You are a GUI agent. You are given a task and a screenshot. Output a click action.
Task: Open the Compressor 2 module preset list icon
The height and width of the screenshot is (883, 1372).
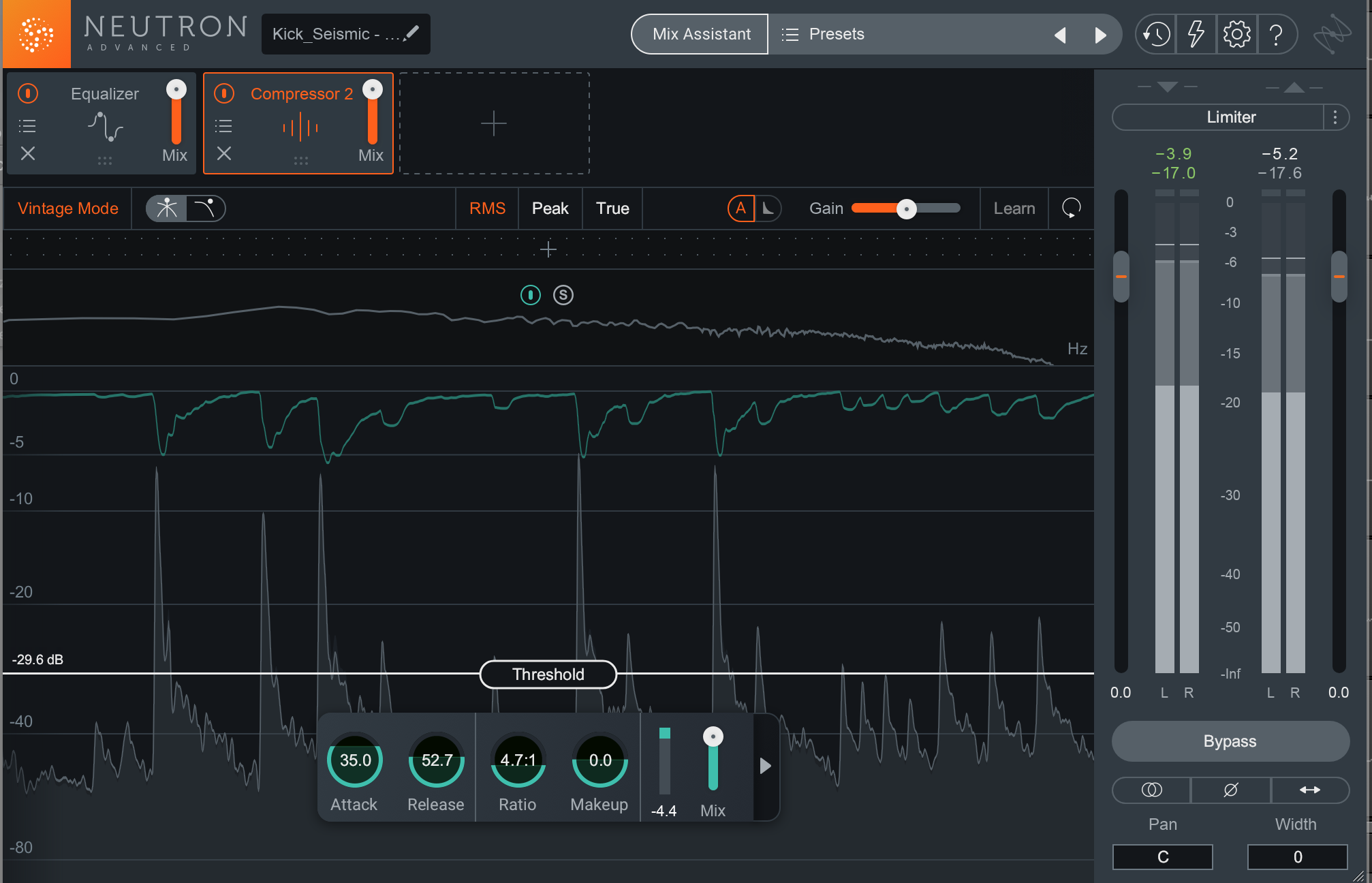pyautogui.click(x=223, y=126)
